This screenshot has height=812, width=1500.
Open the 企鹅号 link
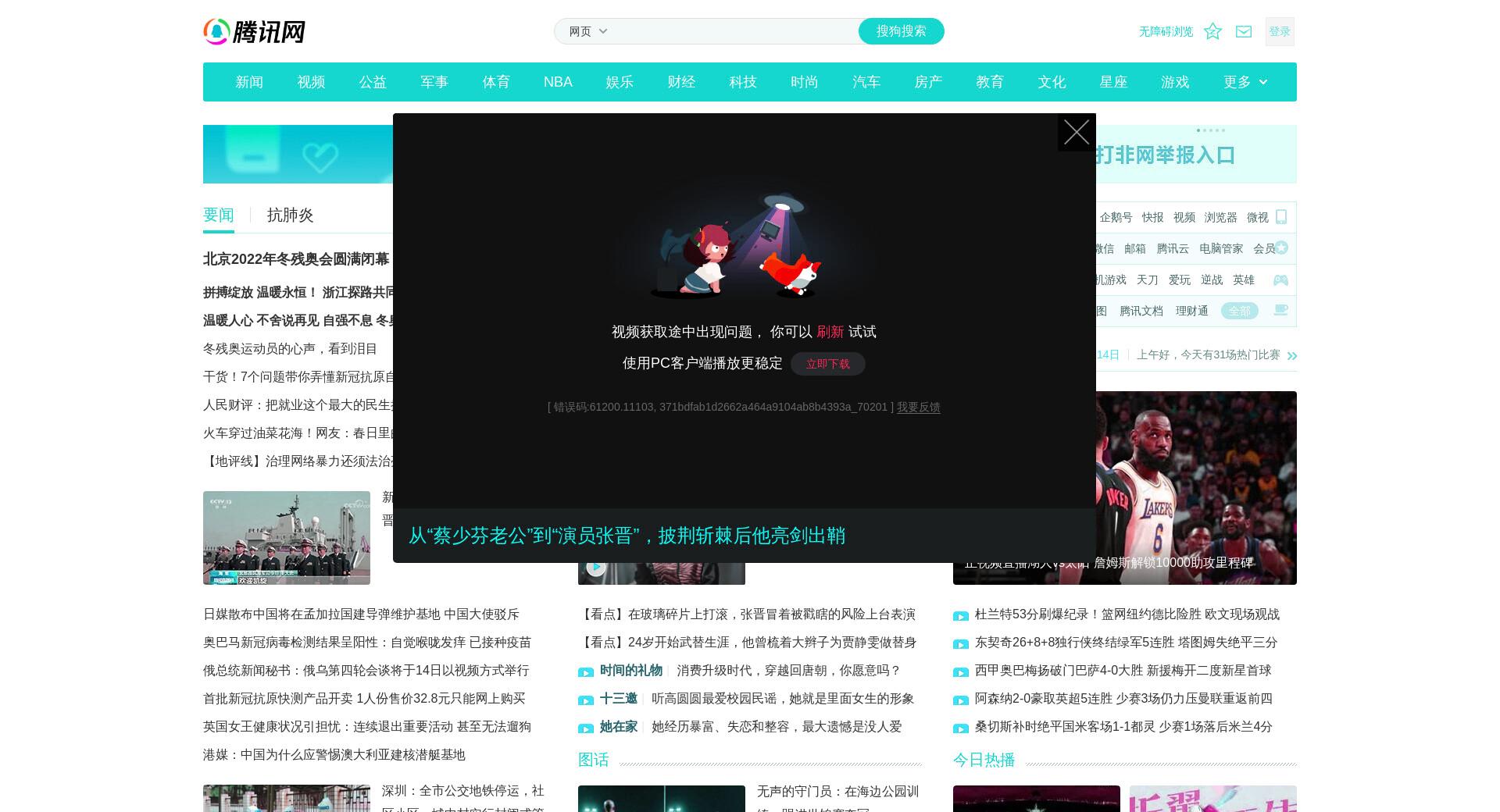click(1116, 217)
